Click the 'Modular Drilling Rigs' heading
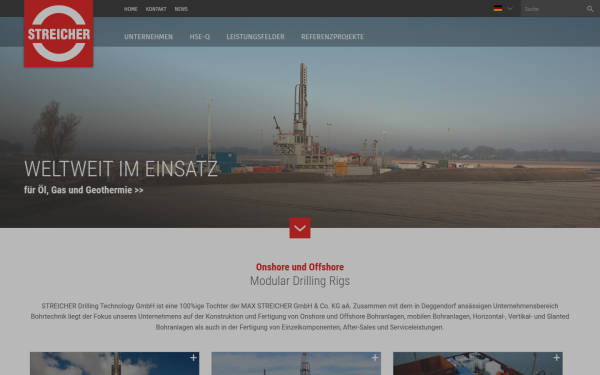This screenshot has width=600, height=375. pos(300,281)
